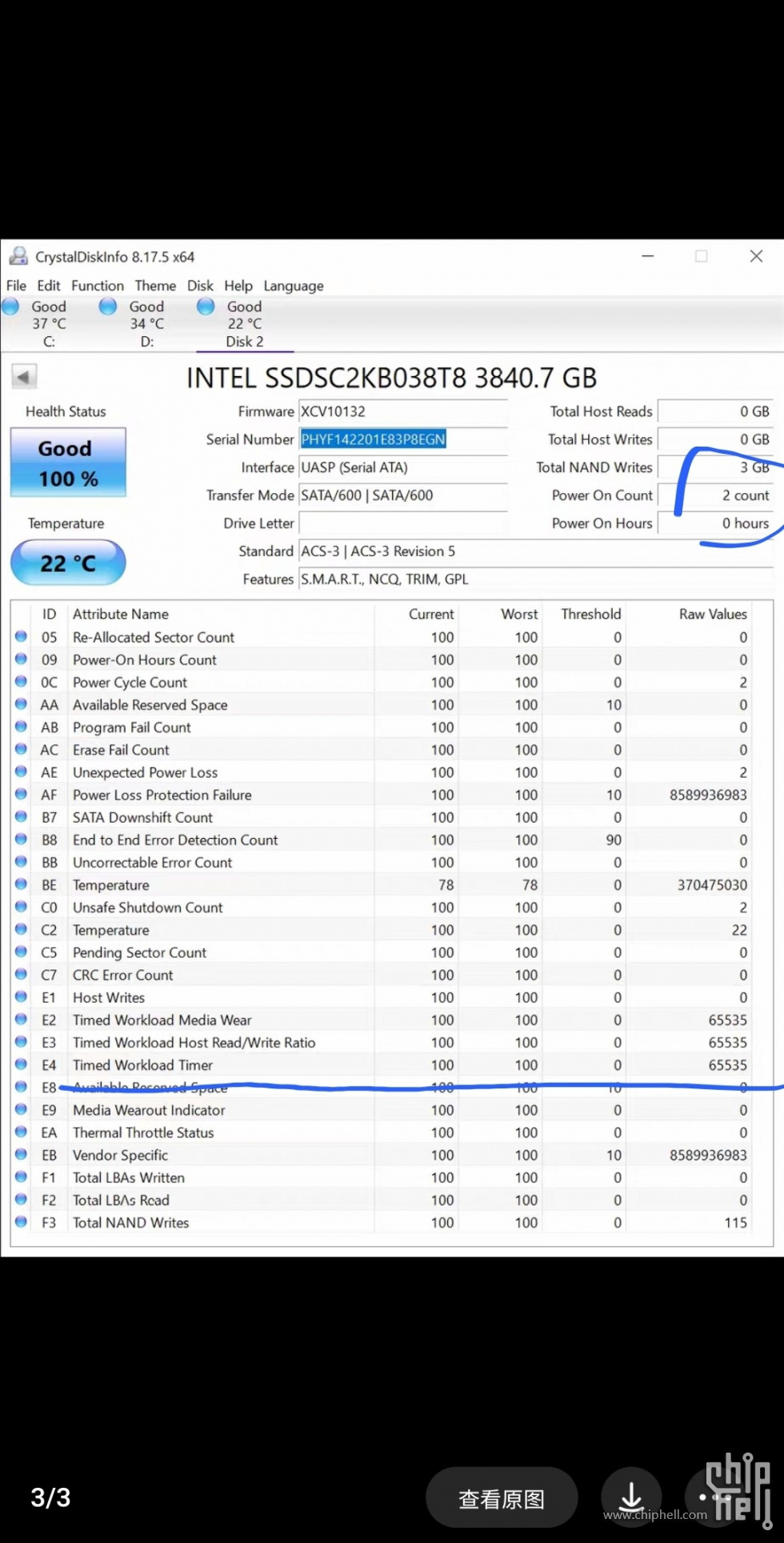Click status dot for Timed Workload Media Wear

pyautogui.click(x=22, y=1020)
